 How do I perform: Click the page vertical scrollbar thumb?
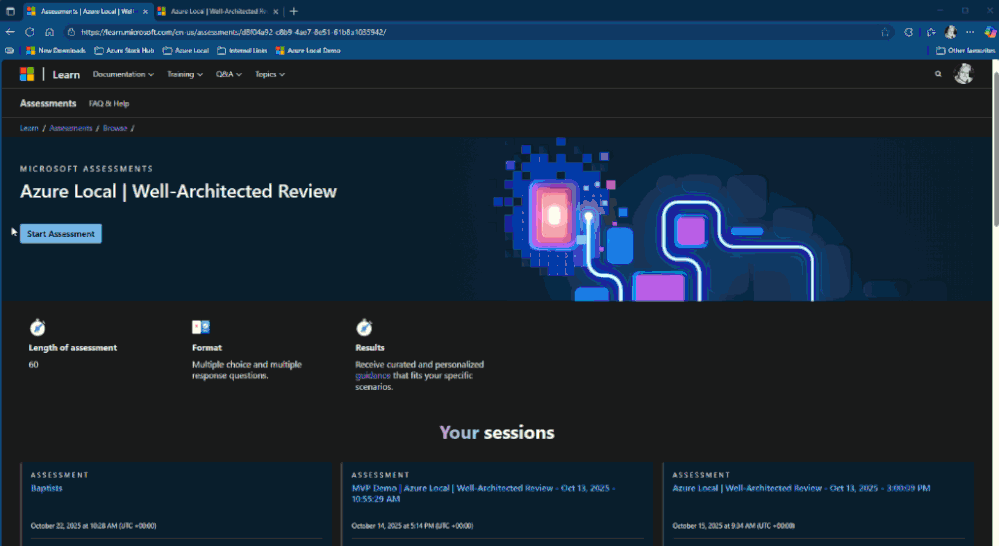click(995, 147)
